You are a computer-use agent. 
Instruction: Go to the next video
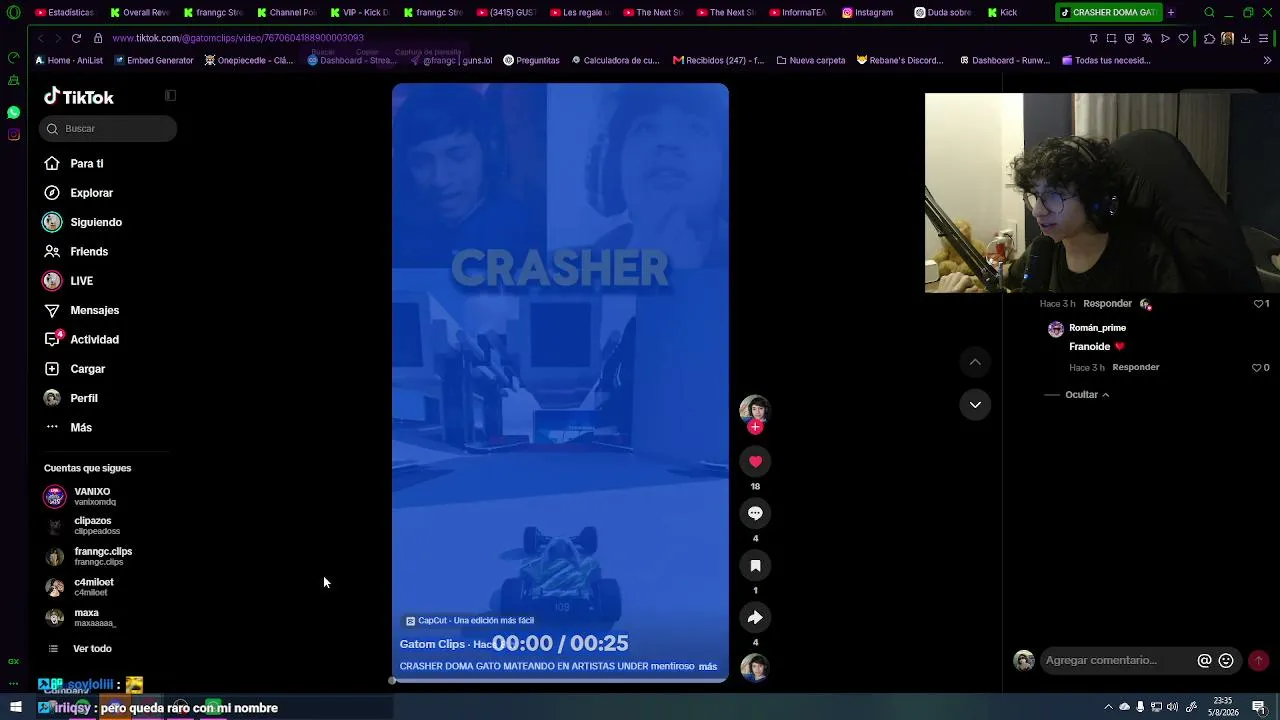tap(975, 404)
